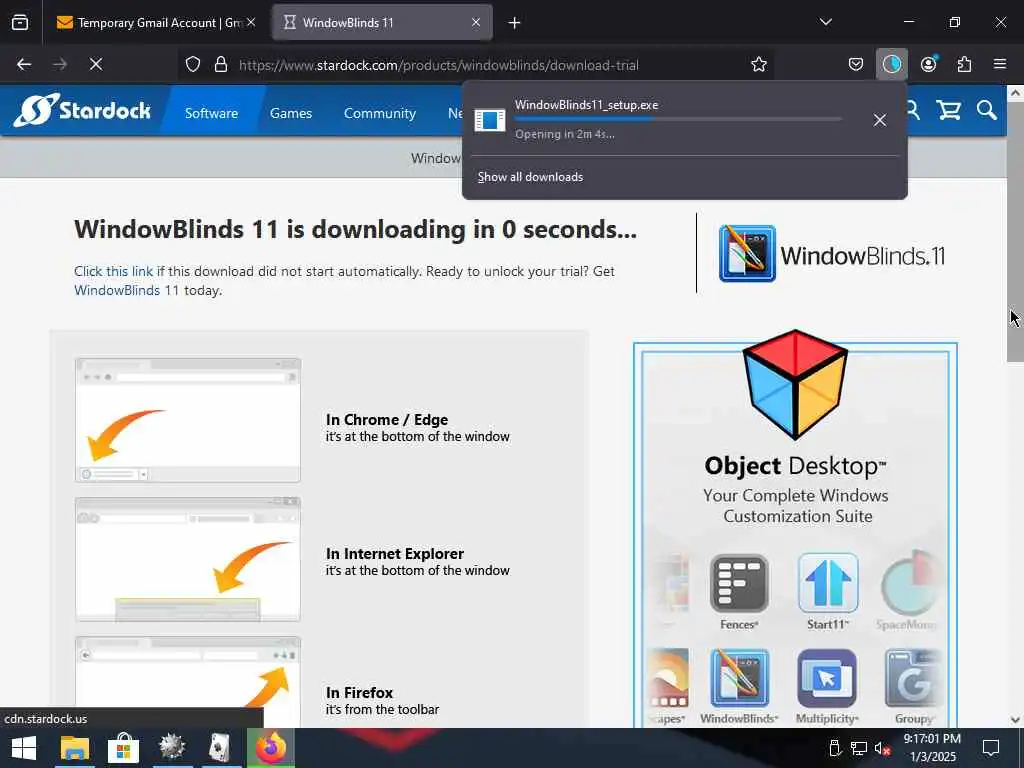Click the download progress bar
The image size is (1024, 768).
coord(677,120)
